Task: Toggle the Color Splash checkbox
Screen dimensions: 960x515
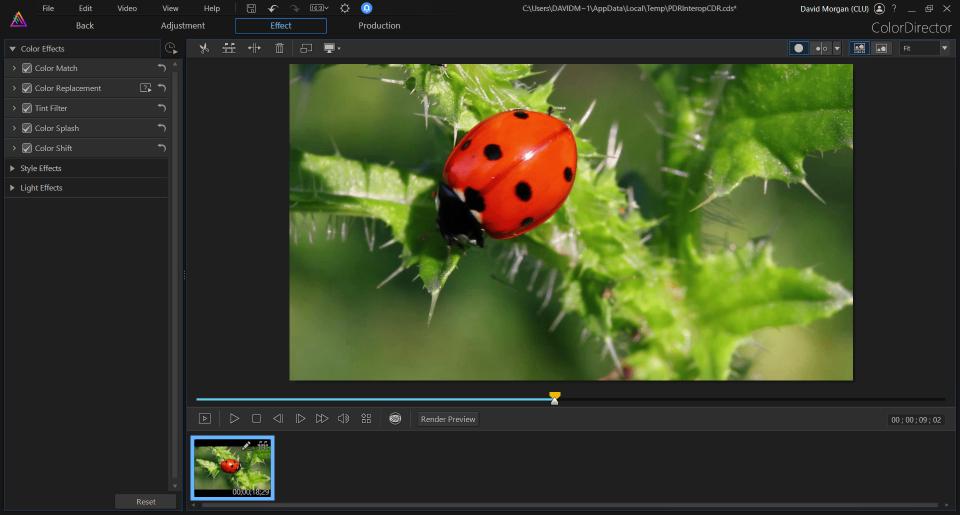Action: 27,128
